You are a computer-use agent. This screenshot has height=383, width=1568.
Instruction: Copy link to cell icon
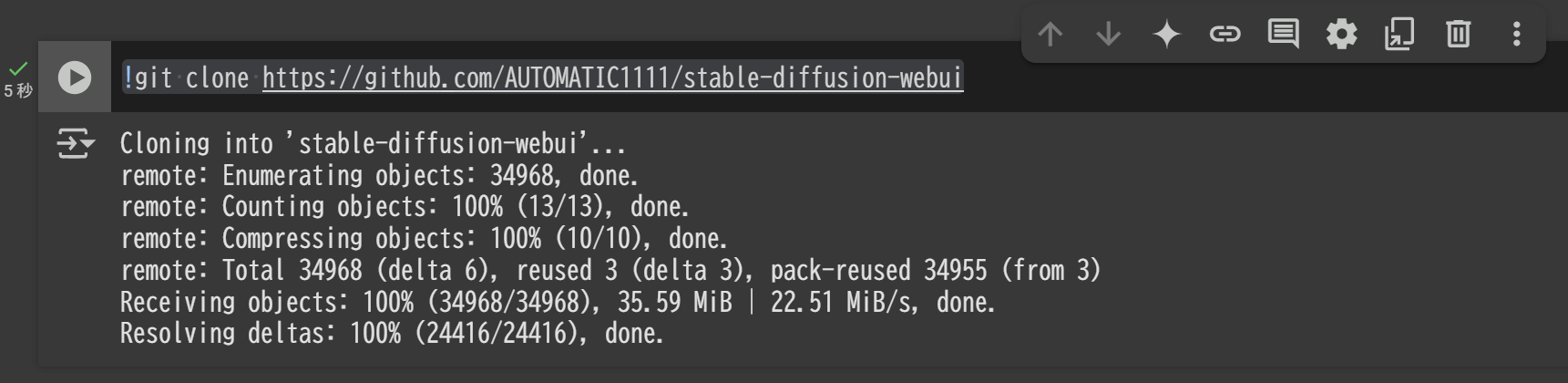1225,35
